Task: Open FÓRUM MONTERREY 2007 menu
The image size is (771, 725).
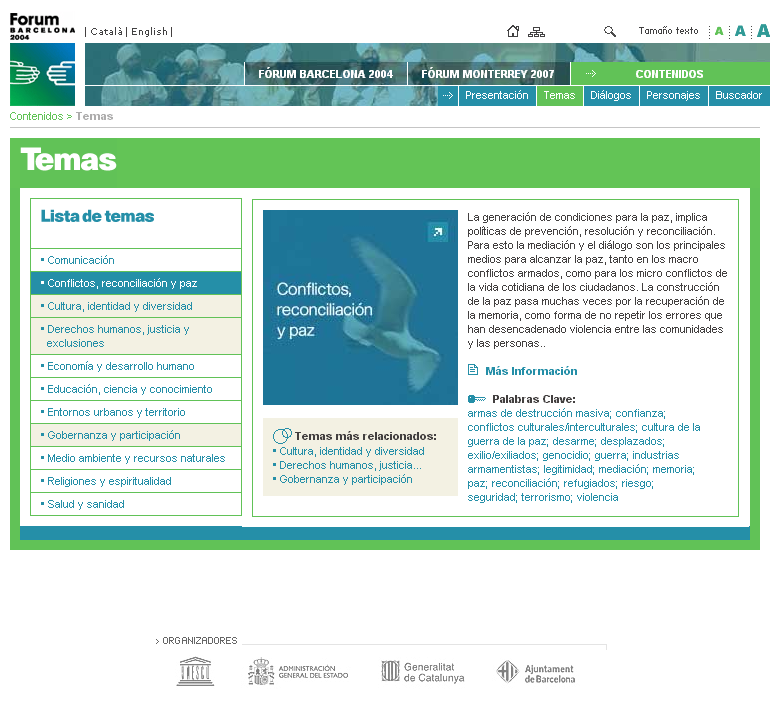Action: pyautogui.click(x=487, y=74)
